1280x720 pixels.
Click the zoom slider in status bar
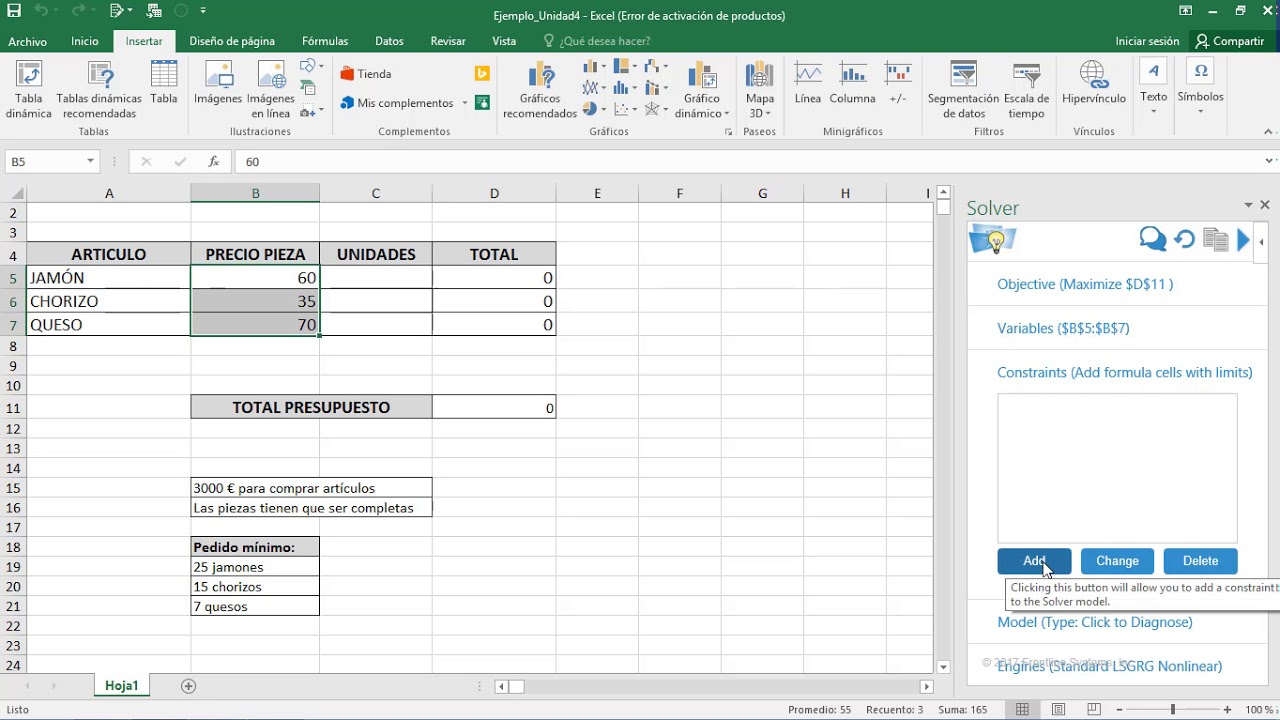(x=1173, y=710)
